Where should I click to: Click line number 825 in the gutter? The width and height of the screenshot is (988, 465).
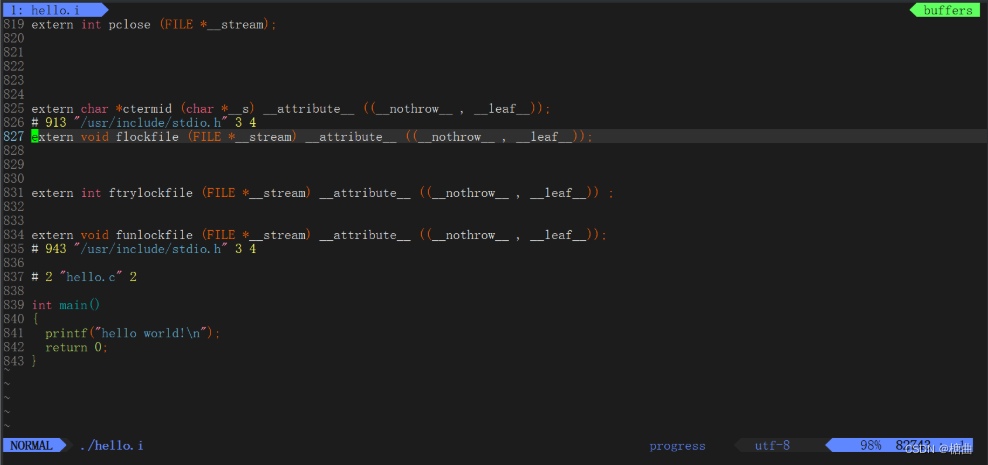point(13,109)
